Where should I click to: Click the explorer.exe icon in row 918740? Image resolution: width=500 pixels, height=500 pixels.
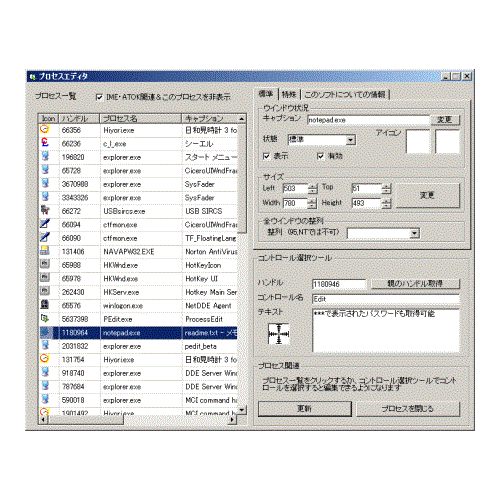click(45, 372)
